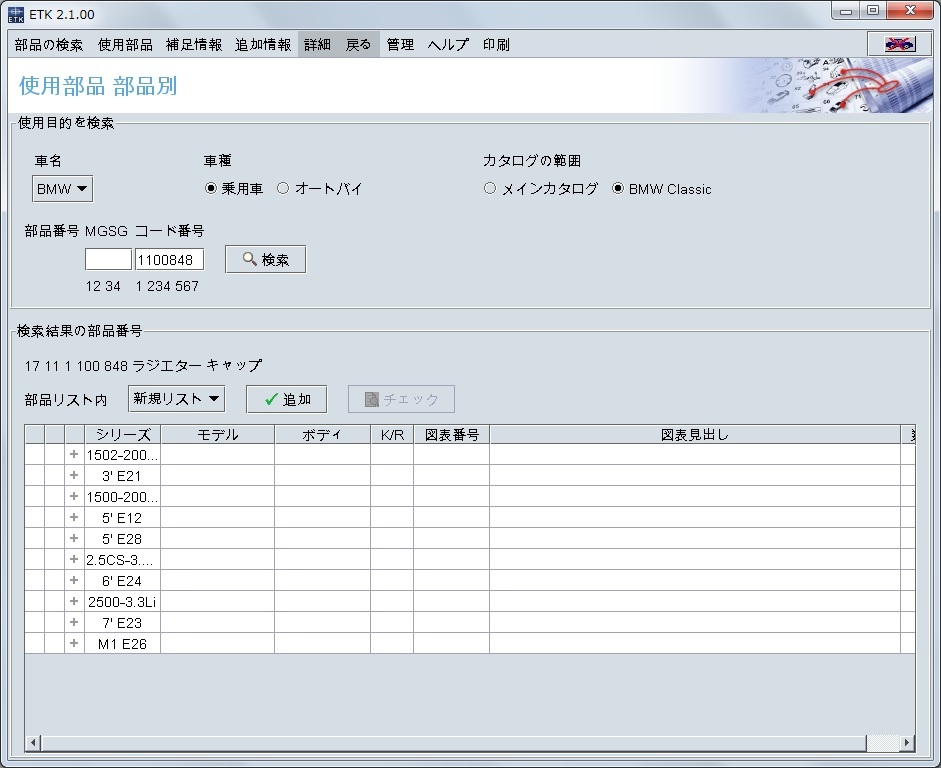
Task: Click the 追加 button with checkmark
Action: tap(287, 399)
